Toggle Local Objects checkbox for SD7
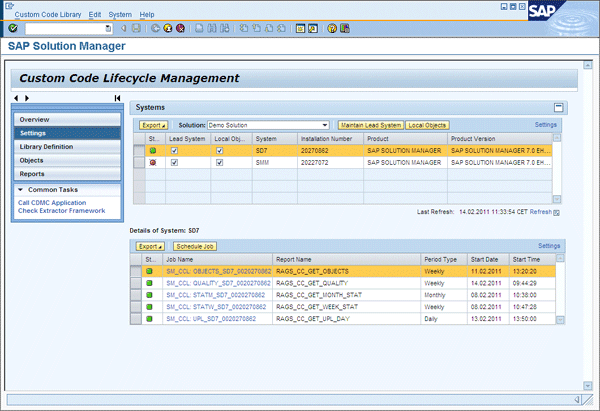 219,151
